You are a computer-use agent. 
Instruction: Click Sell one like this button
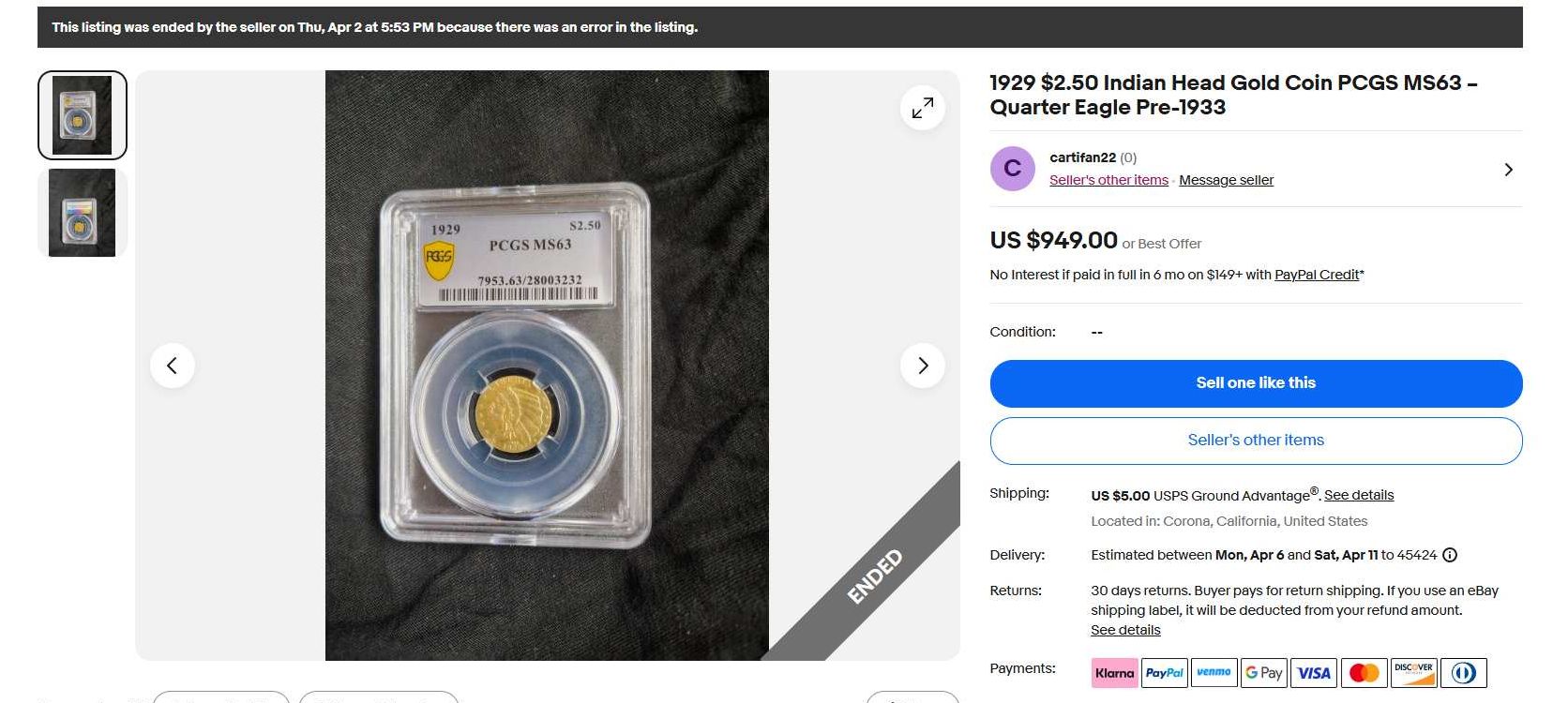pyautogui.click(x=1256, y=383)
